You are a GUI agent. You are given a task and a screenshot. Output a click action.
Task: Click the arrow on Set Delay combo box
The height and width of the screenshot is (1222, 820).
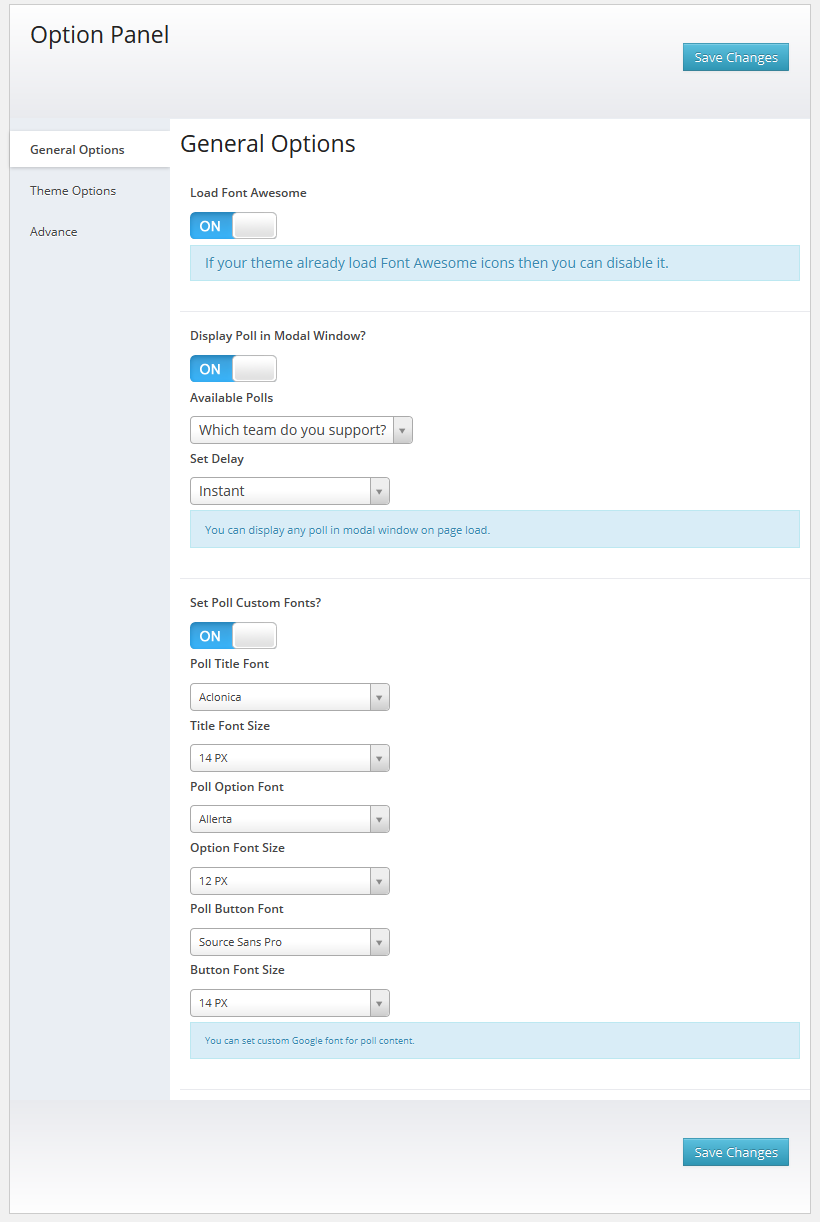379,491
